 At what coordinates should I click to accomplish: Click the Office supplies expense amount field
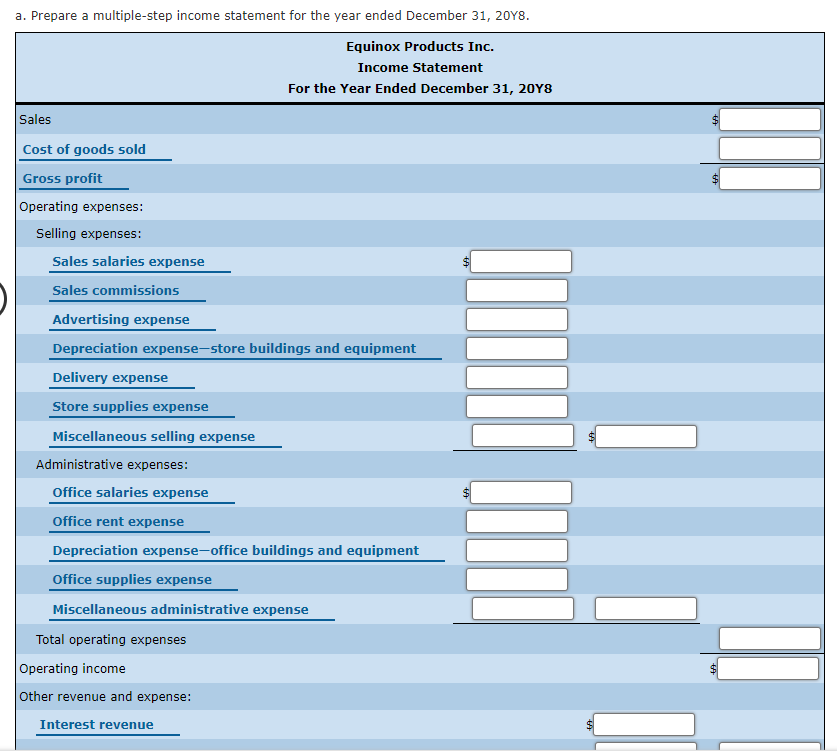click(517, 579)
